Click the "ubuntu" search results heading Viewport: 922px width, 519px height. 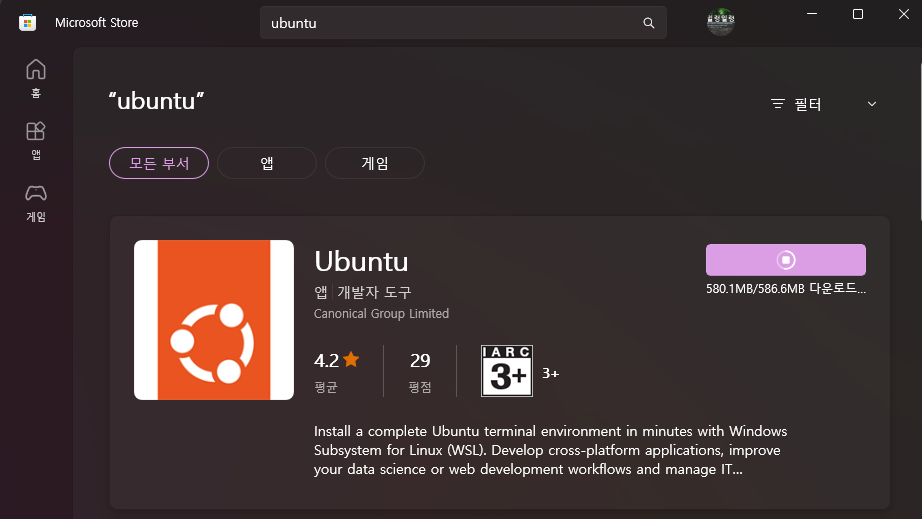[156, 101]
